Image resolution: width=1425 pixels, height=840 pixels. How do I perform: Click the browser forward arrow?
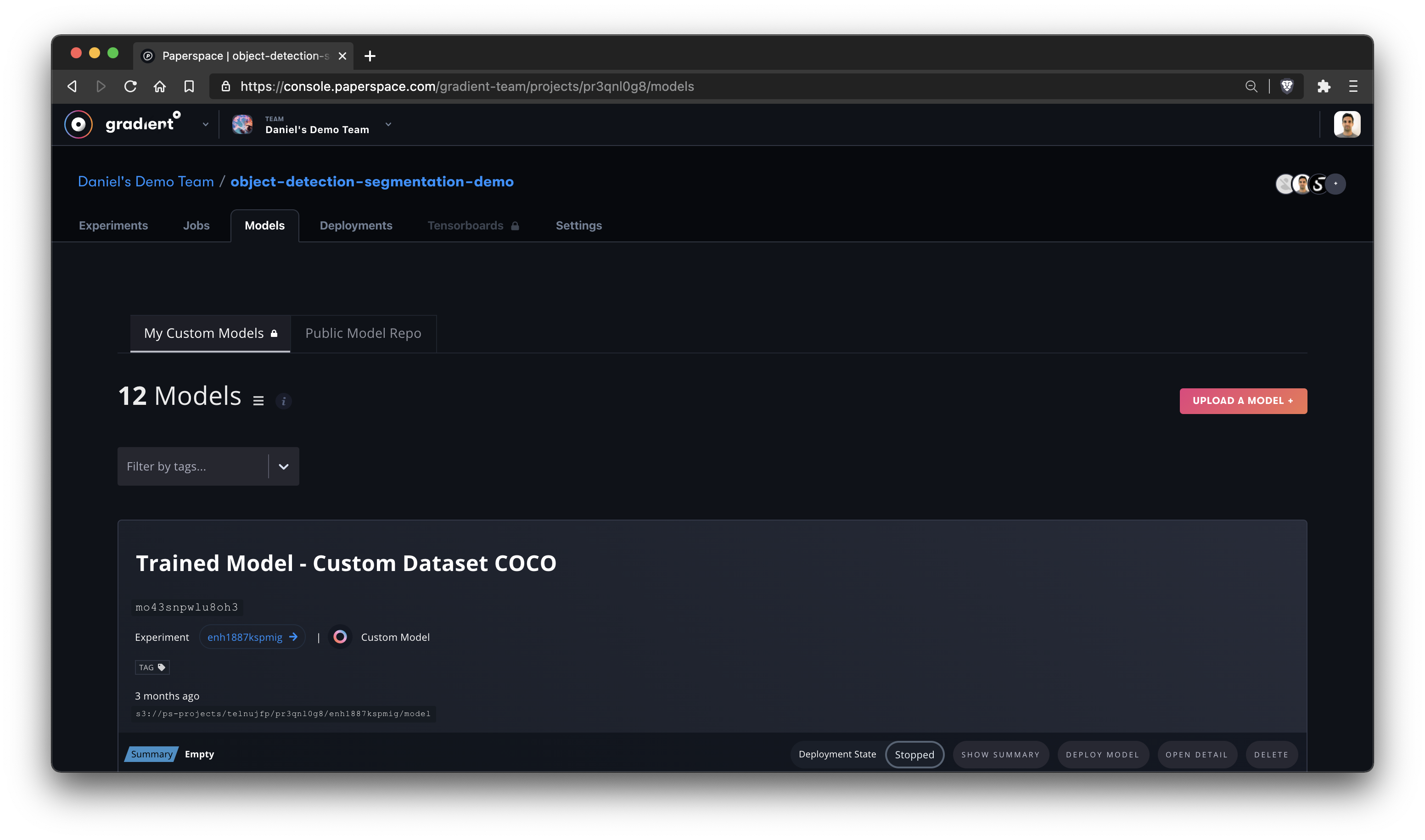point(101,86)
